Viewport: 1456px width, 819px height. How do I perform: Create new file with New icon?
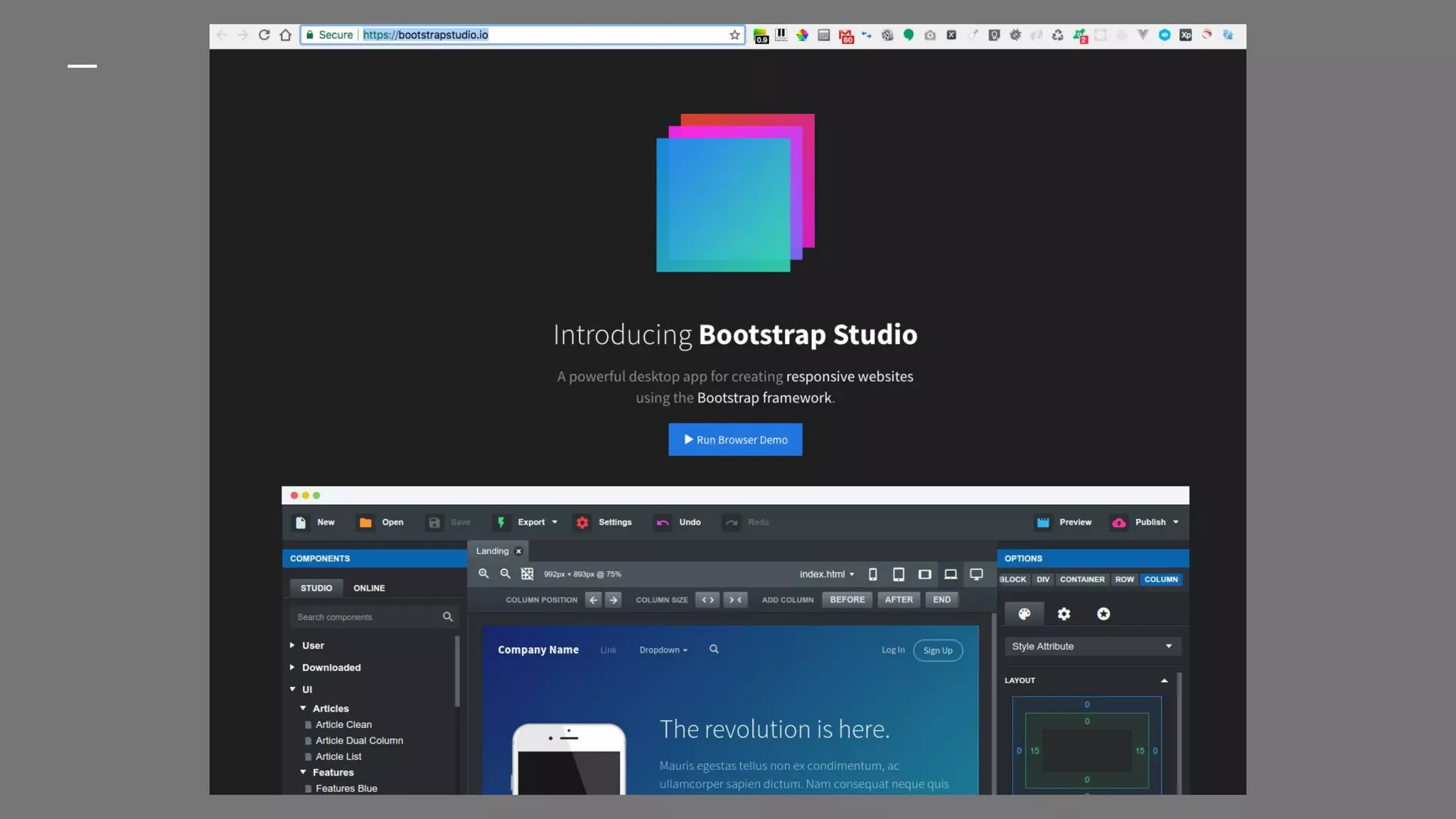(x=301, y=523)
